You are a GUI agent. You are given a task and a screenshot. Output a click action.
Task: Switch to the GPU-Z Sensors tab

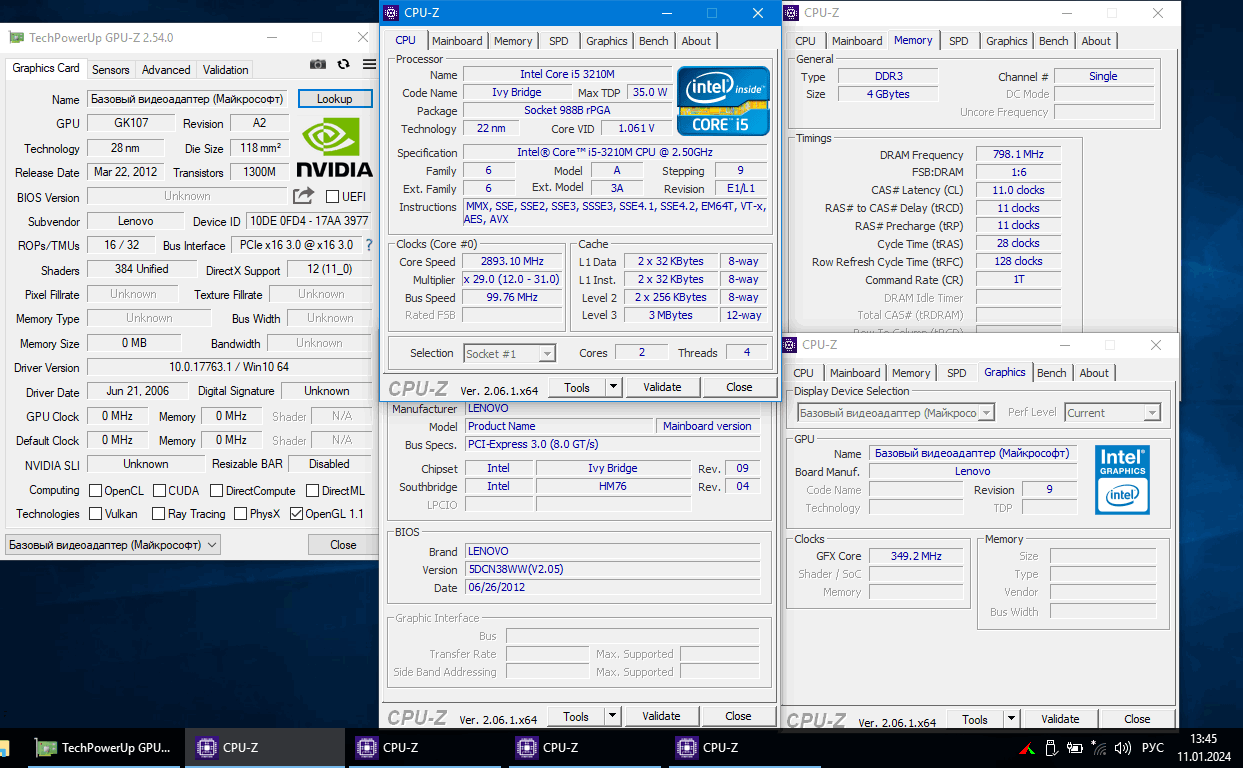pyautogui.click(x=111, y=70)
